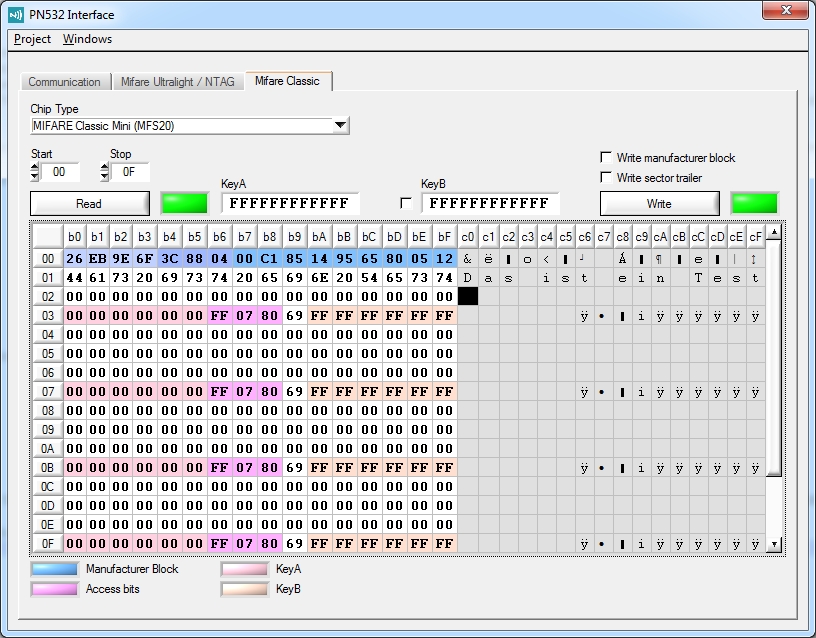Open the Project menu
The height and width of the screenshot is (638, 816).
32,39
